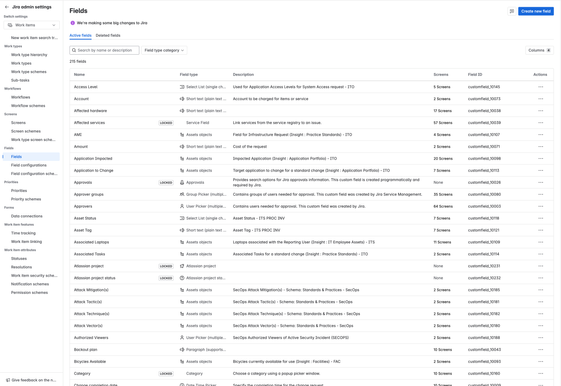Open actions menu for Amount row
The width and height of the screenshot is (561, 386).
click(x=540, y=147)
